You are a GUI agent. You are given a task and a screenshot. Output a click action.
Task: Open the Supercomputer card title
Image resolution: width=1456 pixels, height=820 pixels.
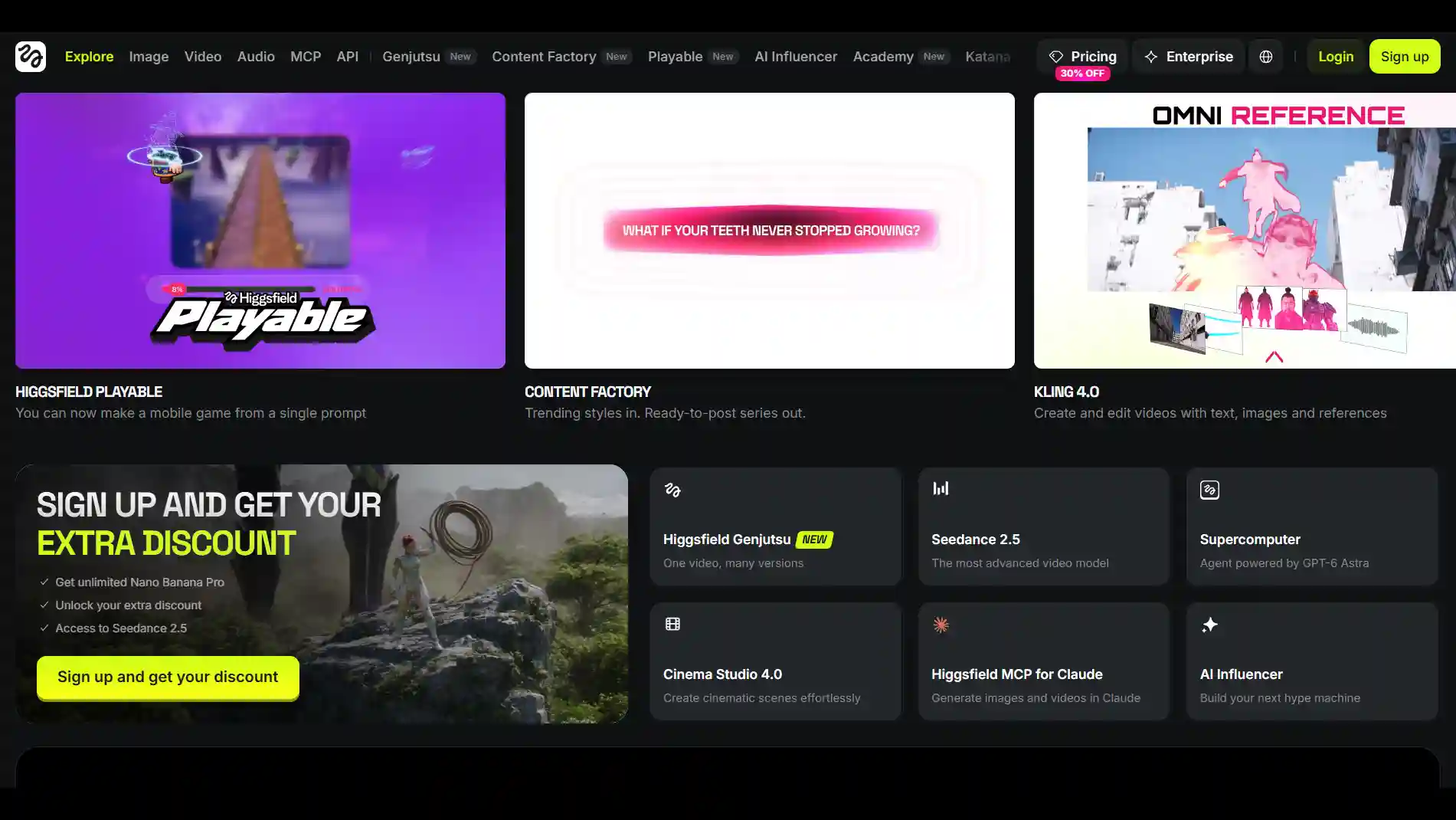(1250, 540)
